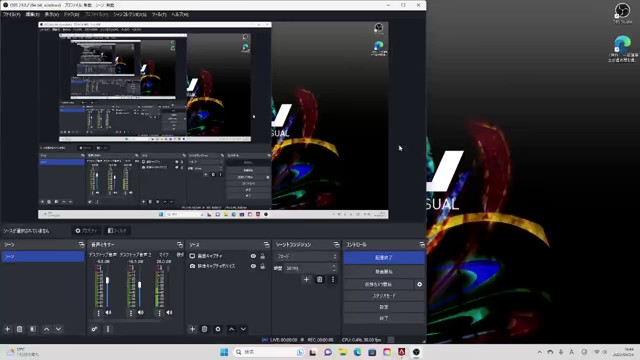This screenshot has width=640, height=360.
Task: Mute the マイク audio channel speaker
Action: click(169, 313)
